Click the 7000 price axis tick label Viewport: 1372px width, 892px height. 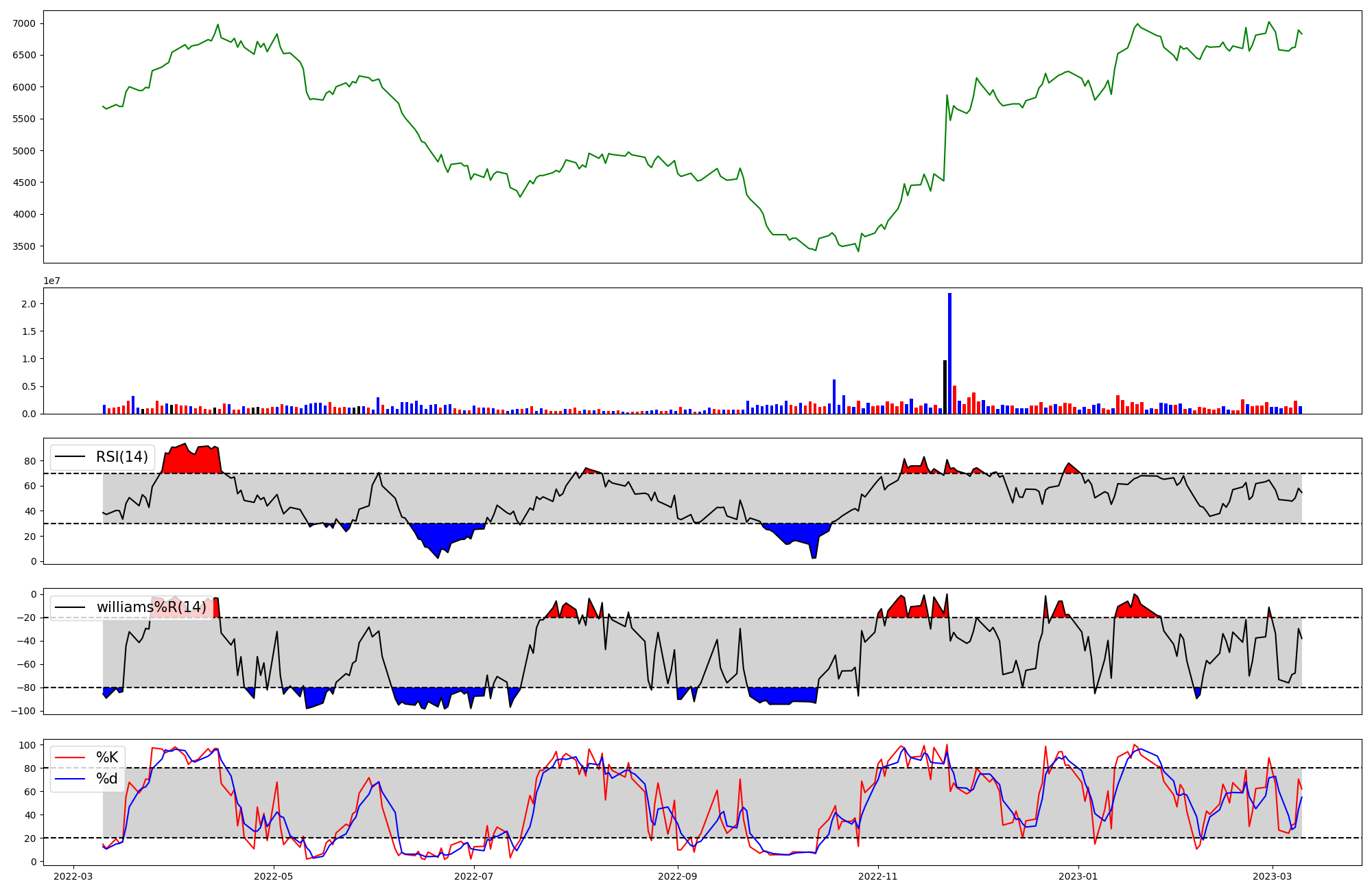tap(24, 23)
